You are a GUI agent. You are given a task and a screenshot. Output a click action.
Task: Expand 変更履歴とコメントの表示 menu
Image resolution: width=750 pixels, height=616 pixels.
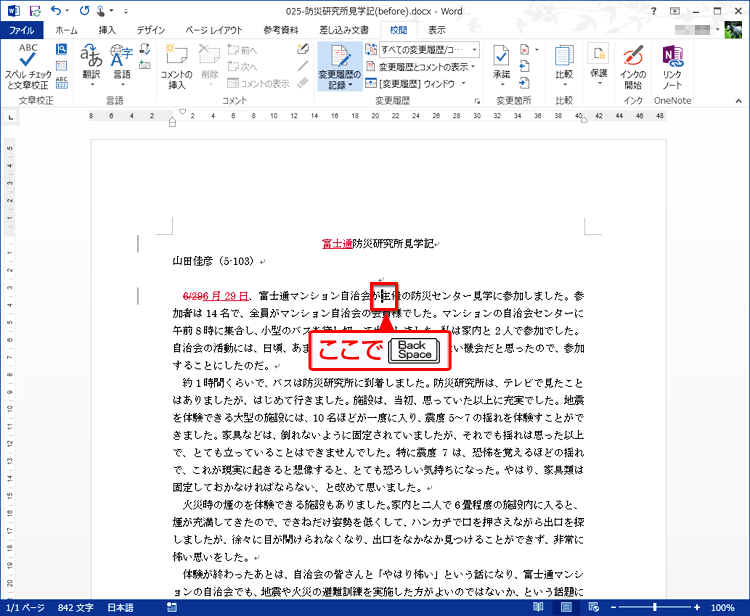[421, 66]
